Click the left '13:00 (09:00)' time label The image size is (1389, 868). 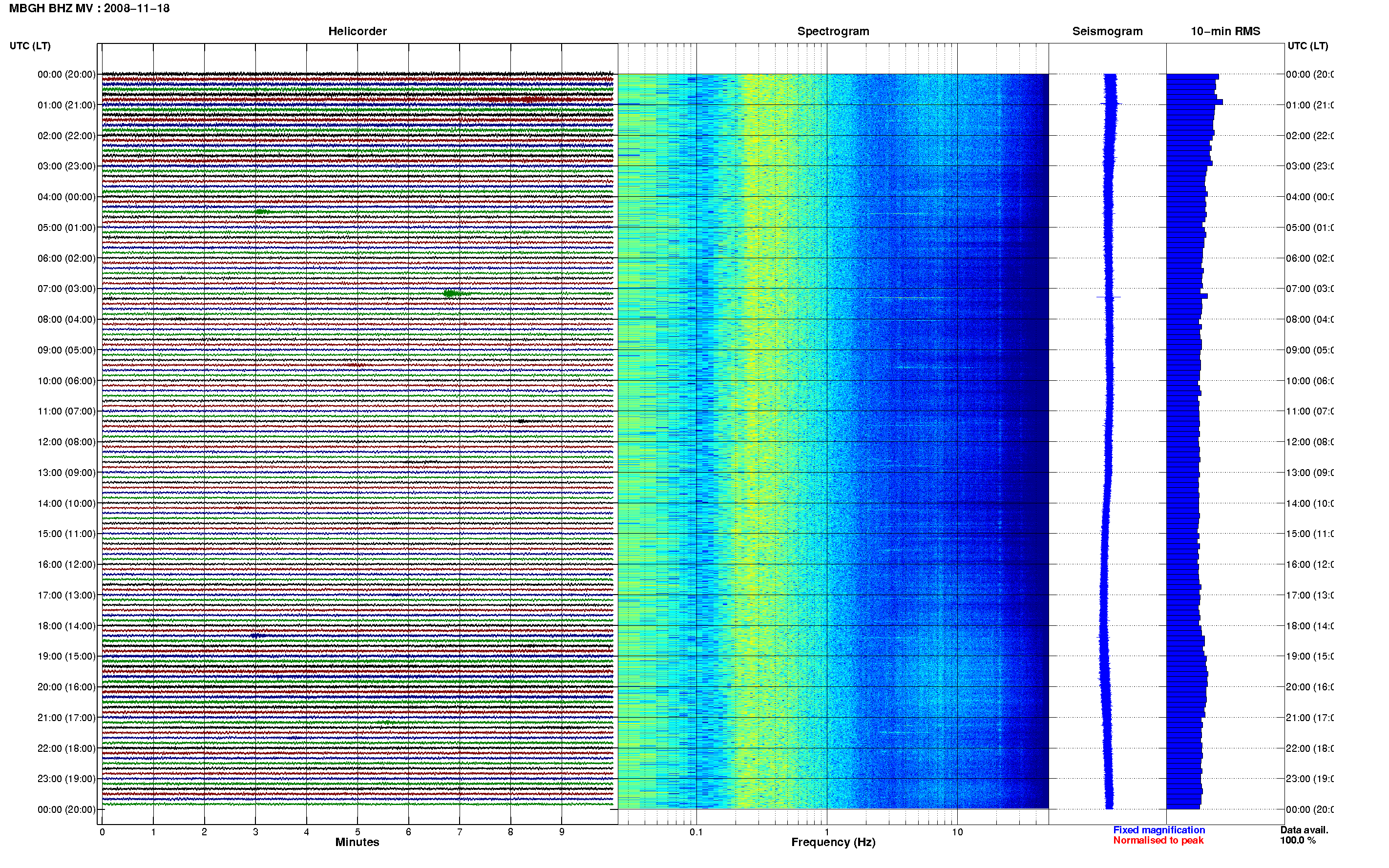[66, 473]
